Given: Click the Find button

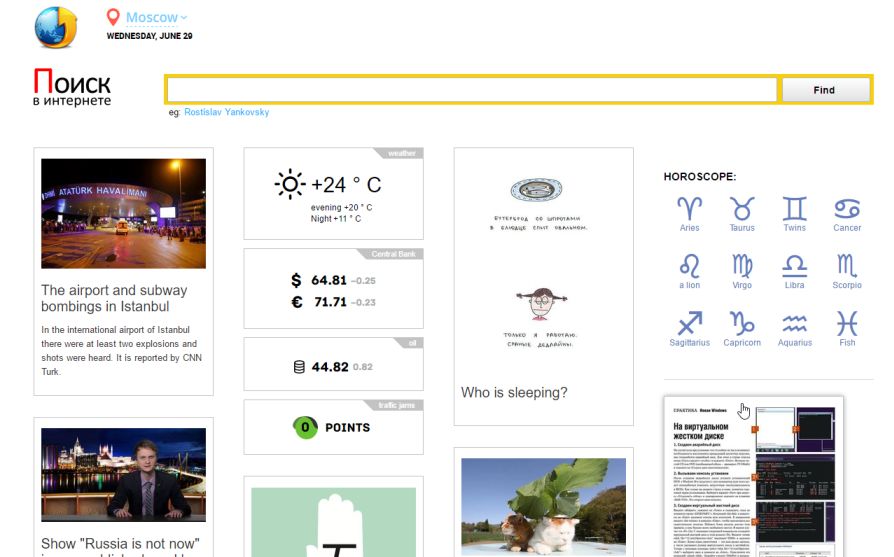Looking at the screenshot, I should [x=826, y=90].
